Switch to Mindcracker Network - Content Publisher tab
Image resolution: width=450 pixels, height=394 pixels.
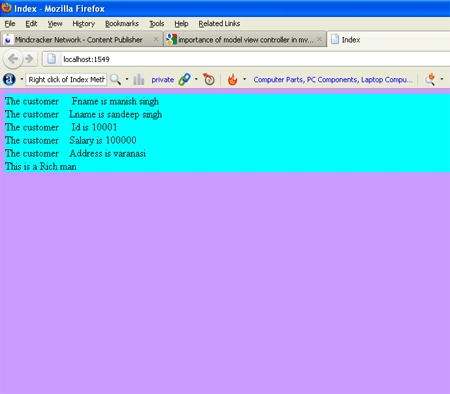click(x=82, y=39)
